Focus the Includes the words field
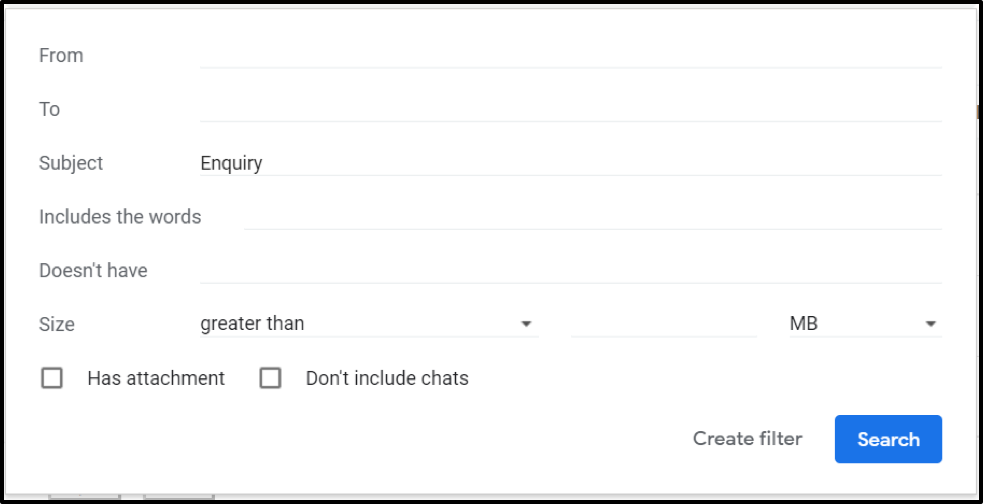The width and height of the screenshot is (983, 504). coord(592,217)
